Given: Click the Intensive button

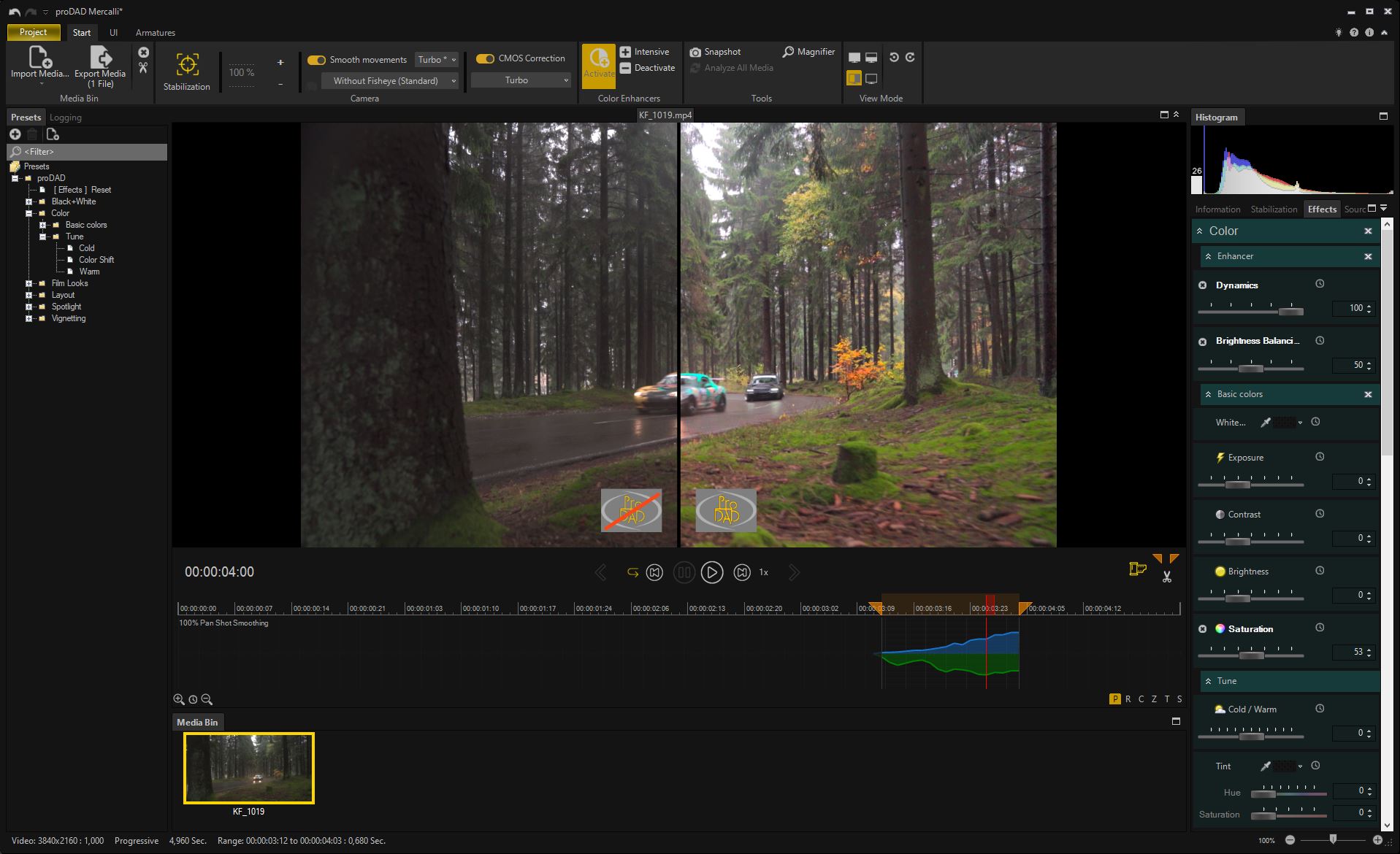Looking at the screenshot, I should coord(644,52).
